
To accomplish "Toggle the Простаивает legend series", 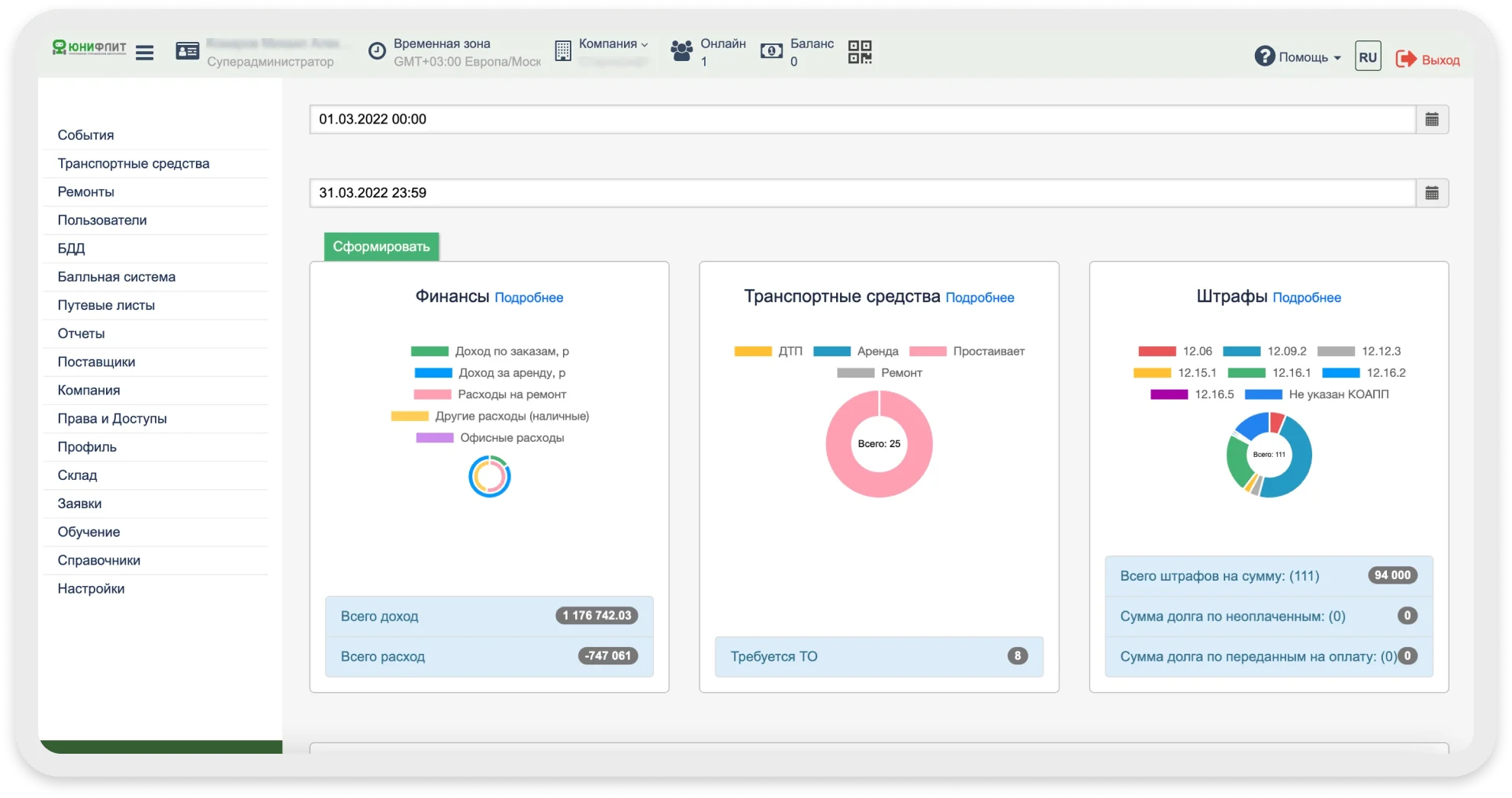I will pyautogui.click(x=967, y=351).
